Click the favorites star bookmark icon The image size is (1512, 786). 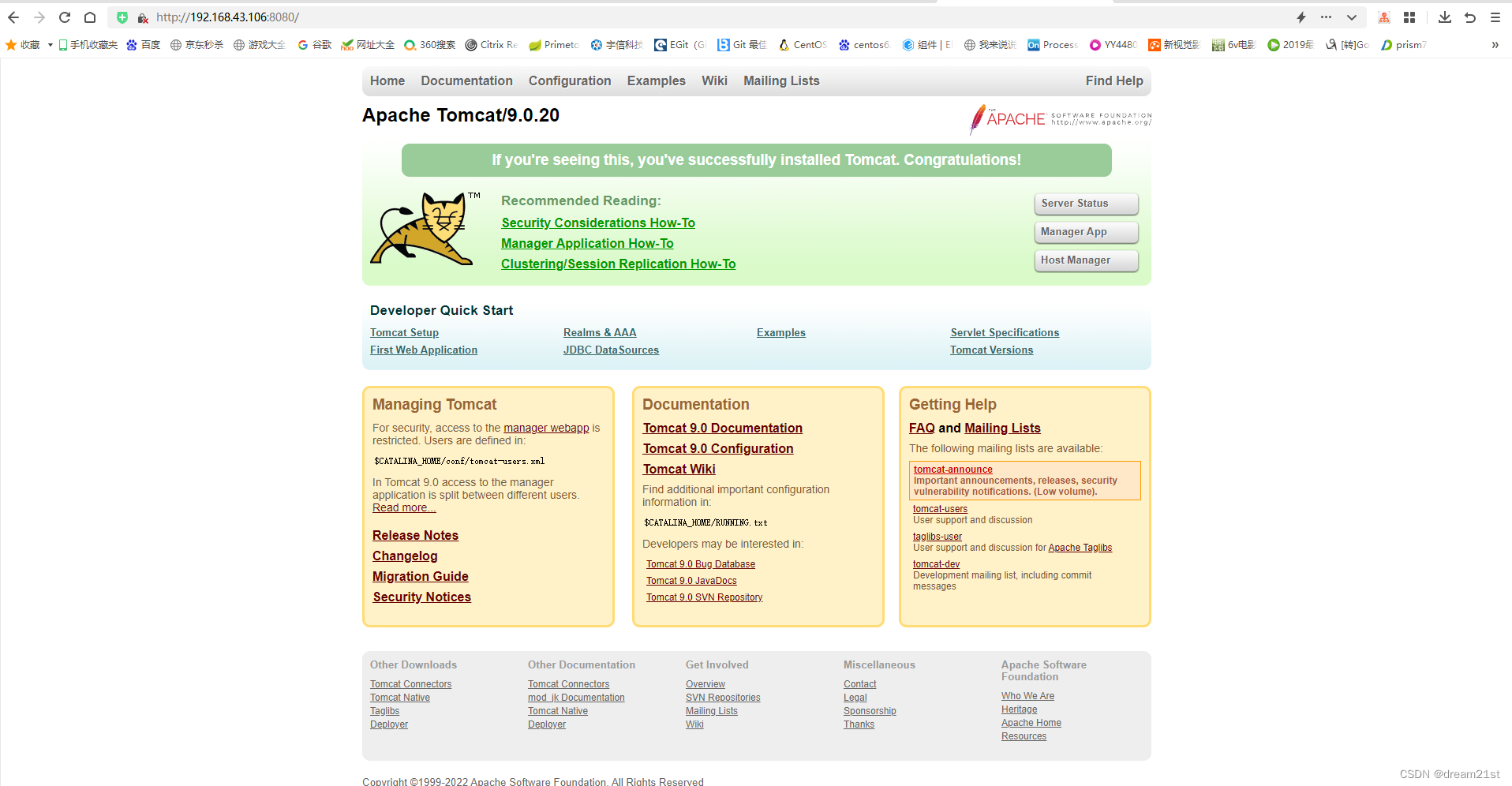point(11,45)
